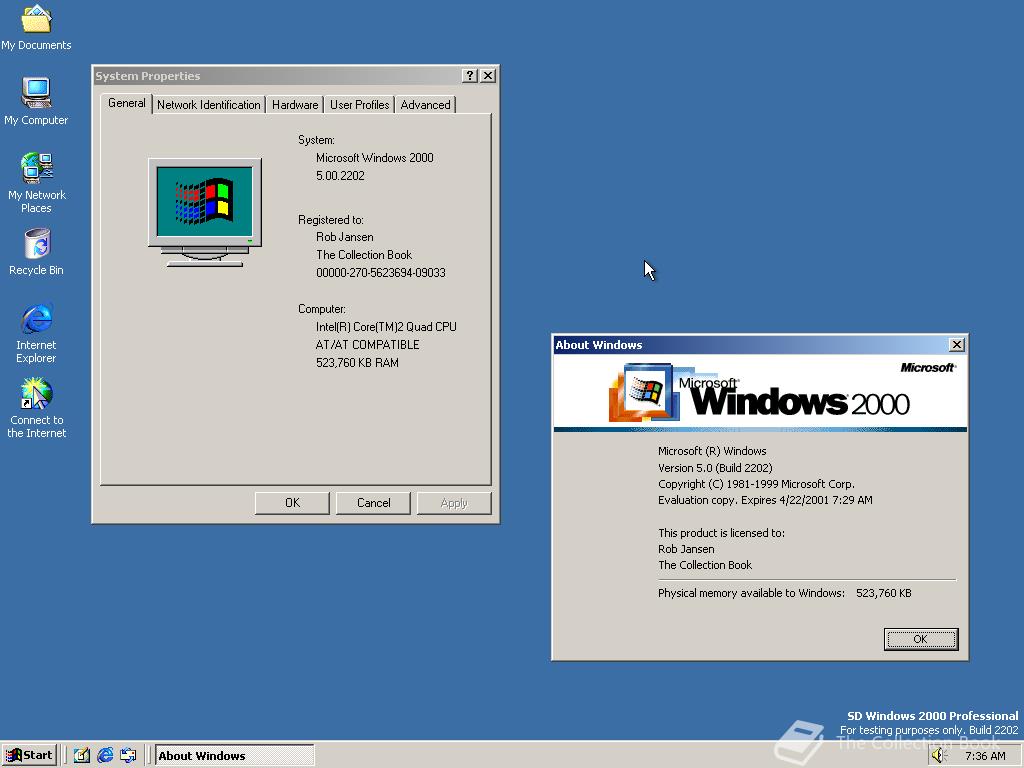The image size is (1024, 768).
Task: Select the Internet Explorer desktop icon
Action: tap(36, 333)
